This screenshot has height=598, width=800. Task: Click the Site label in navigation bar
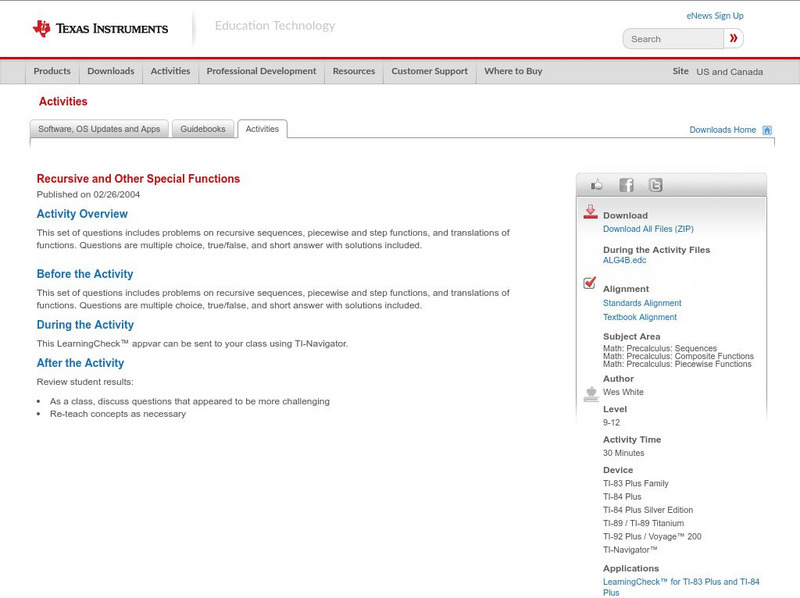[x=680, y=71]
